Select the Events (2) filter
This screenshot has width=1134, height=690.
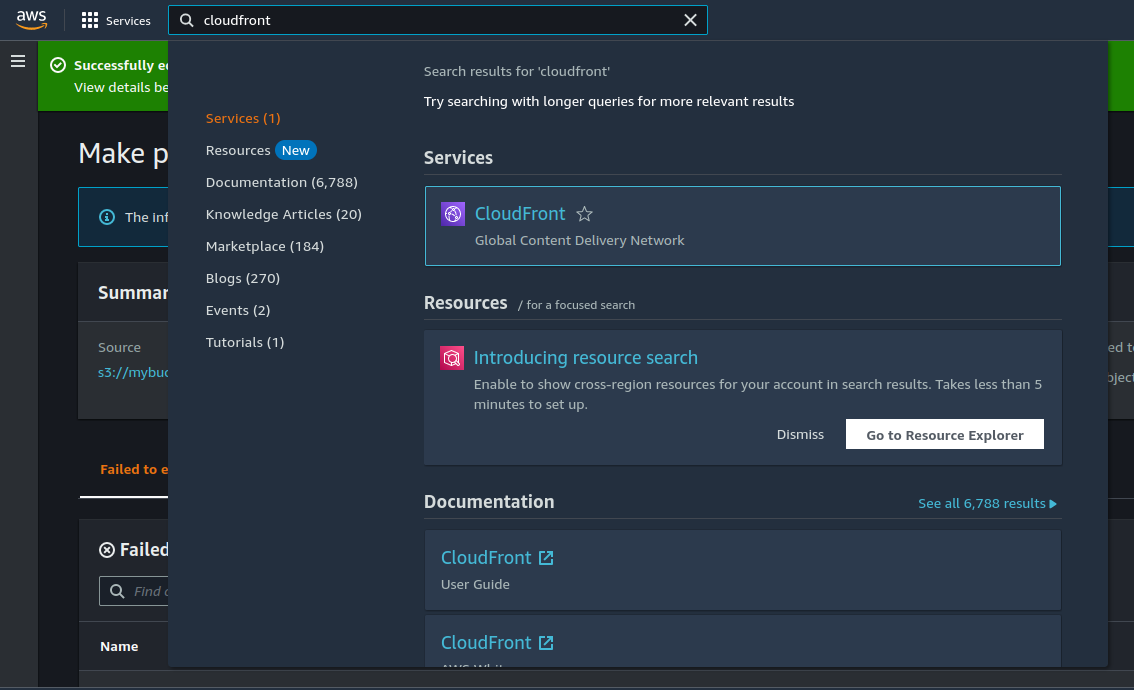coord(238,310)
